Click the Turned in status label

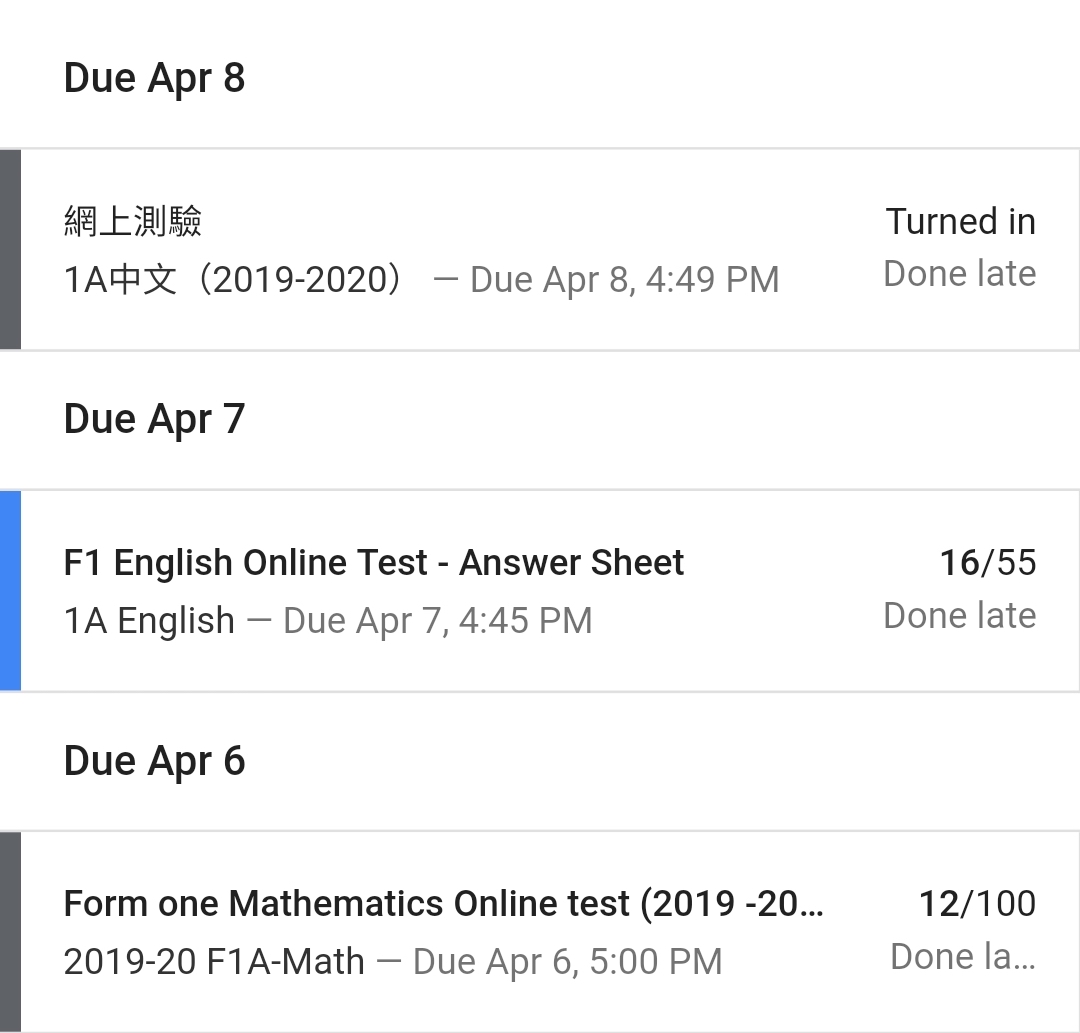pos(960,221)
